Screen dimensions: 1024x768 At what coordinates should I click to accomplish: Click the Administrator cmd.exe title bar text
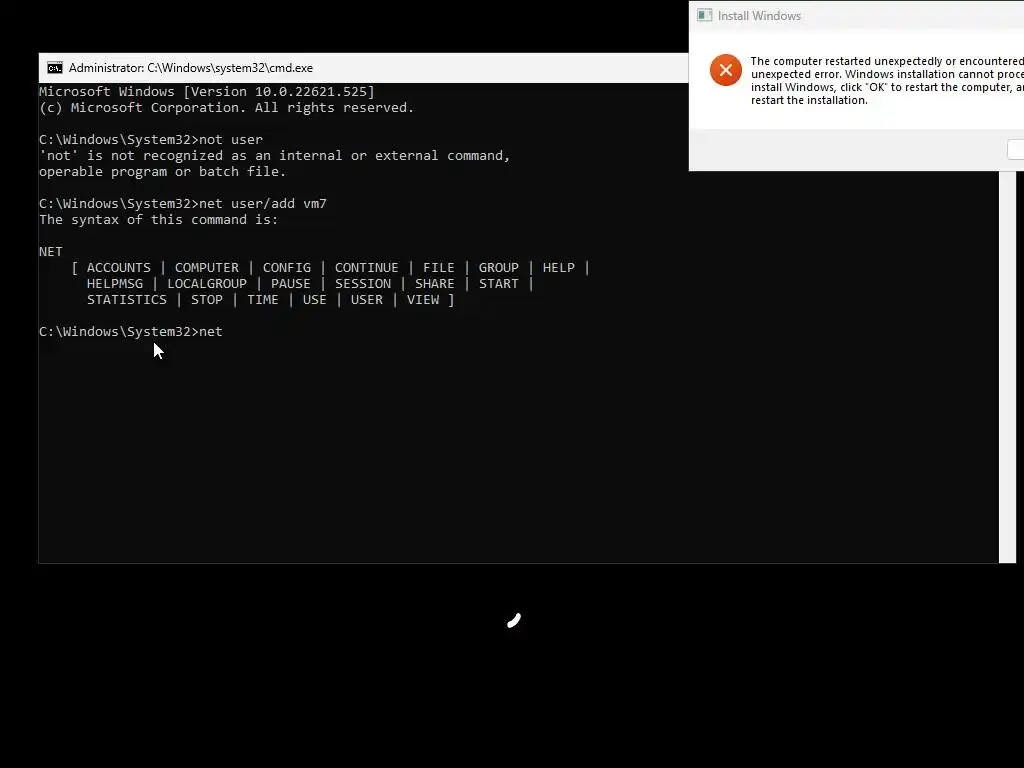pos(191,68)
